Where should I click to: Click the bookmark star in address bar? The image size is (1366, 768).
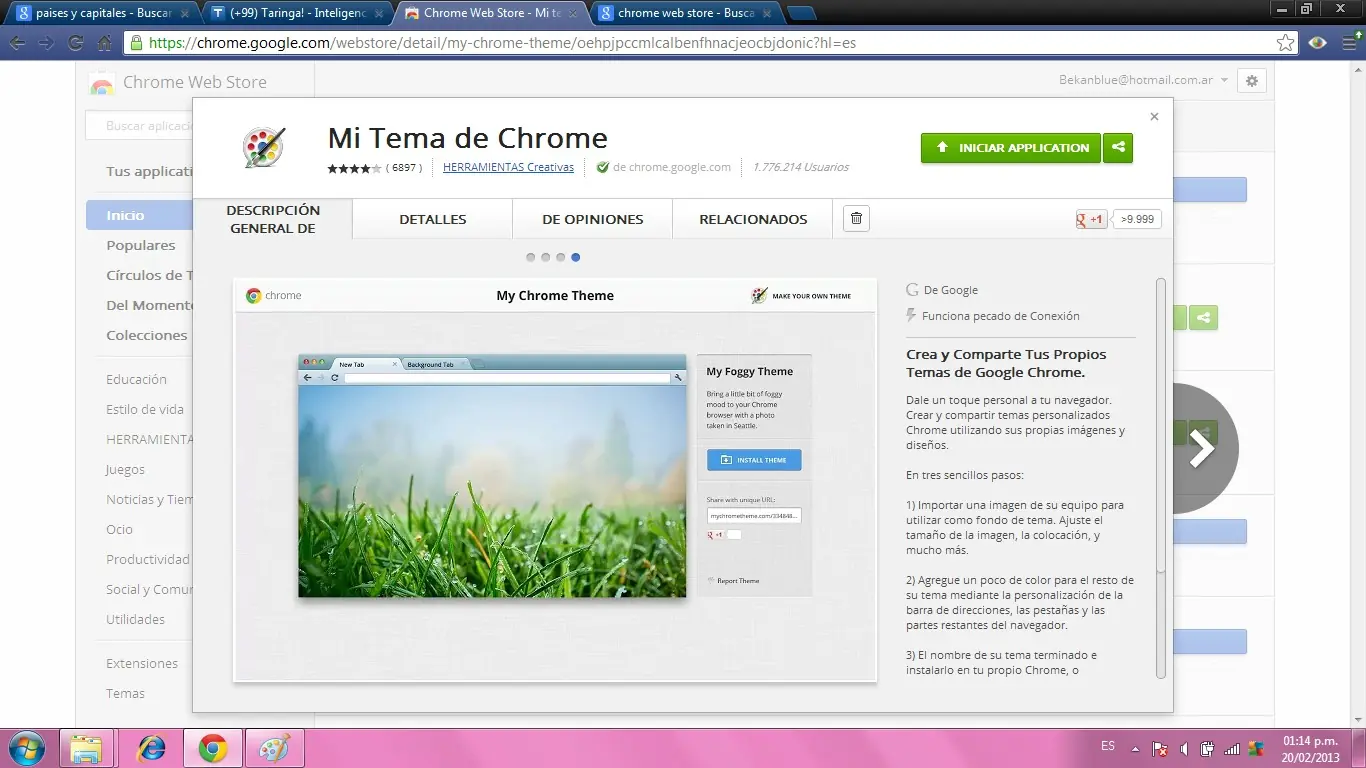1286,43
